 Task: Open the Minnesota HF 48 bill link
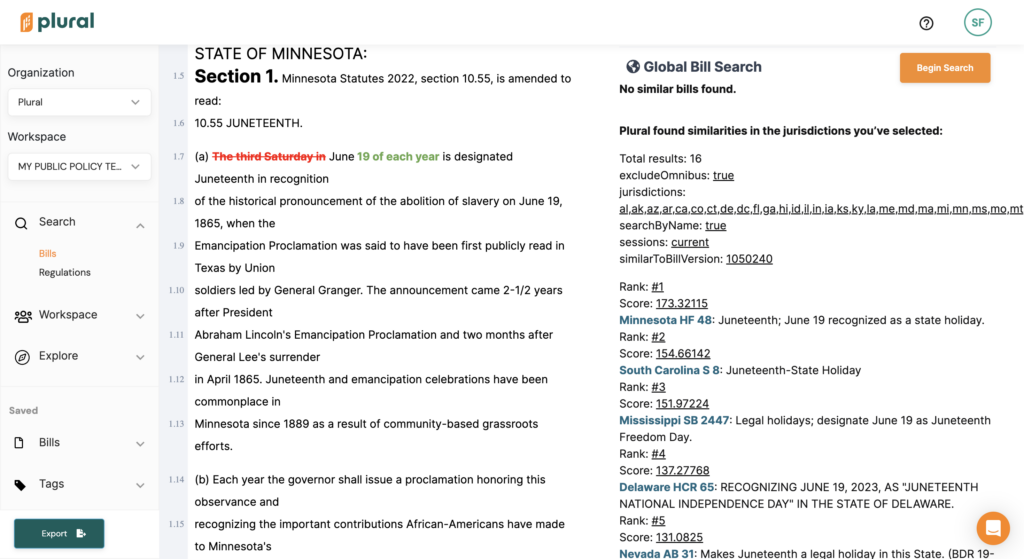(x=665, y=320)
